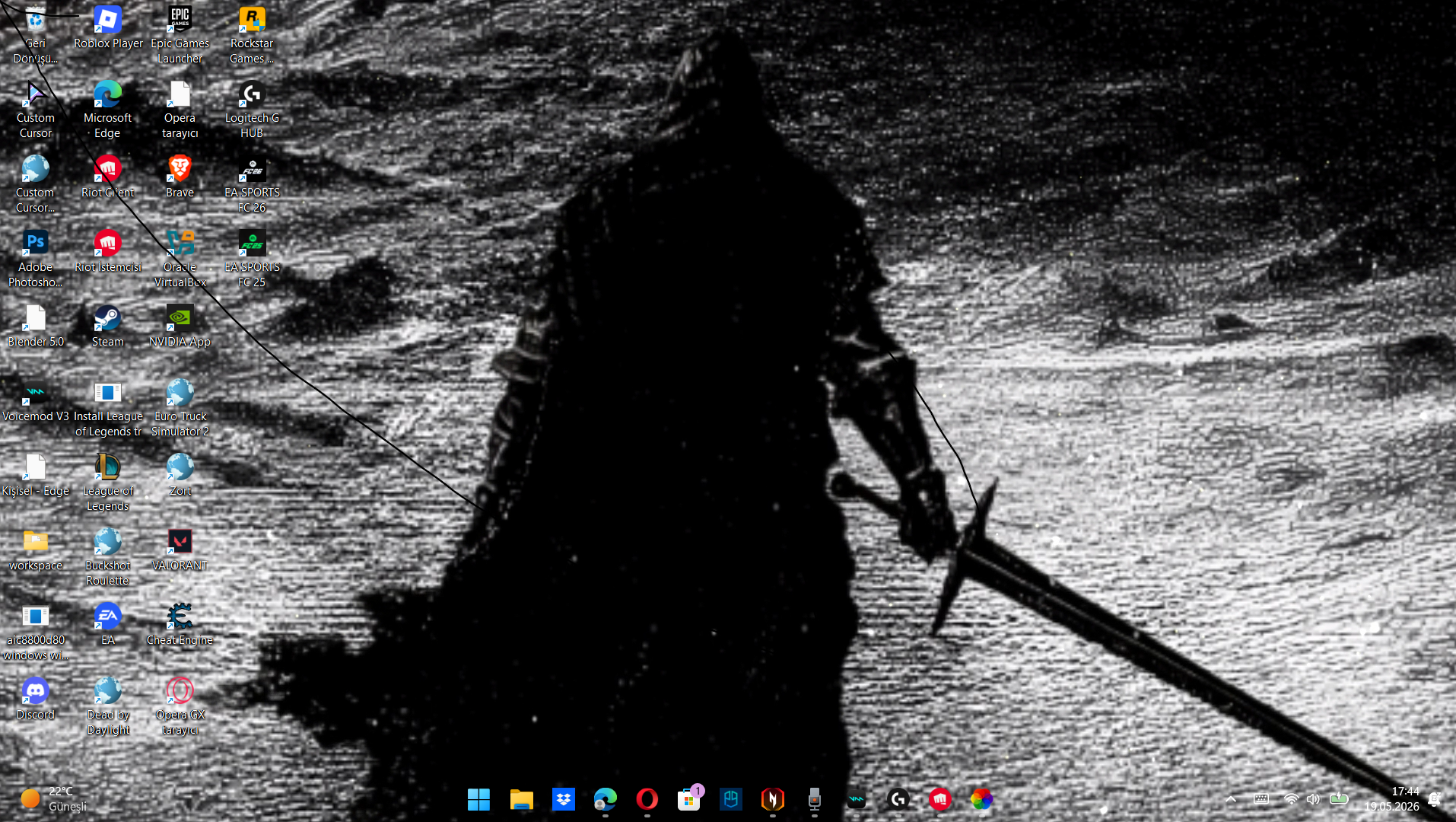Image resolution: width=1456 pixels, height=822 pixels.
Task: Select the Riot Client desktop shortcut
Action: click(x=107, y=177)
